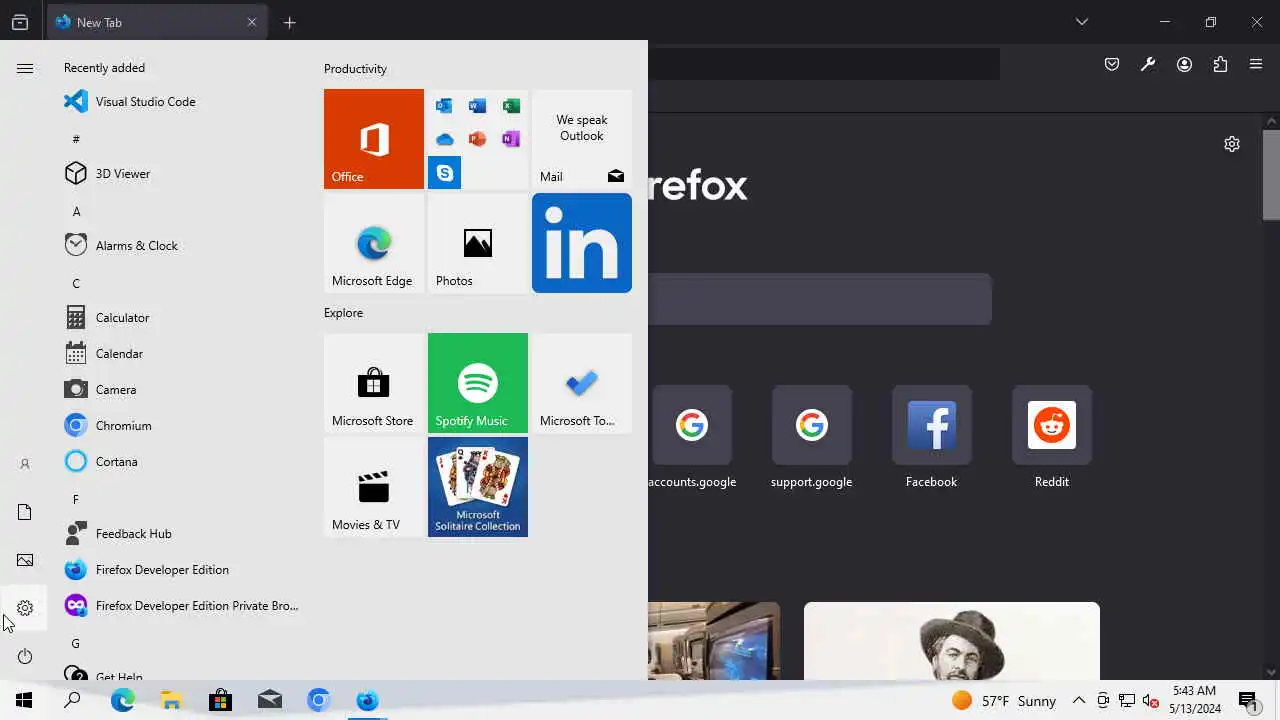
Task: Open File Explorer from the taskbar
Action: [x=171, y=700]
